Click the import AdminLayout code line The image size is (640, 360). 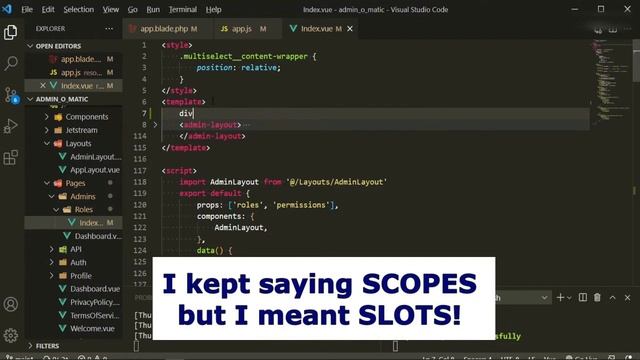point(283,182)
